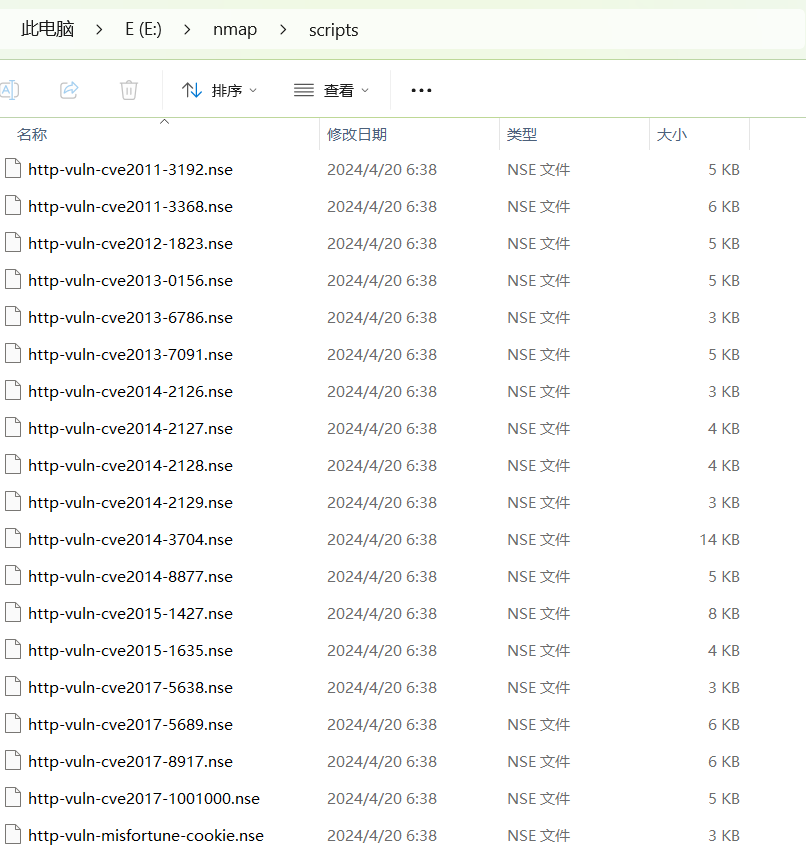806x850 pixels.
Task: Click the Delete trash icon
Action: click(x=128, y=90)
